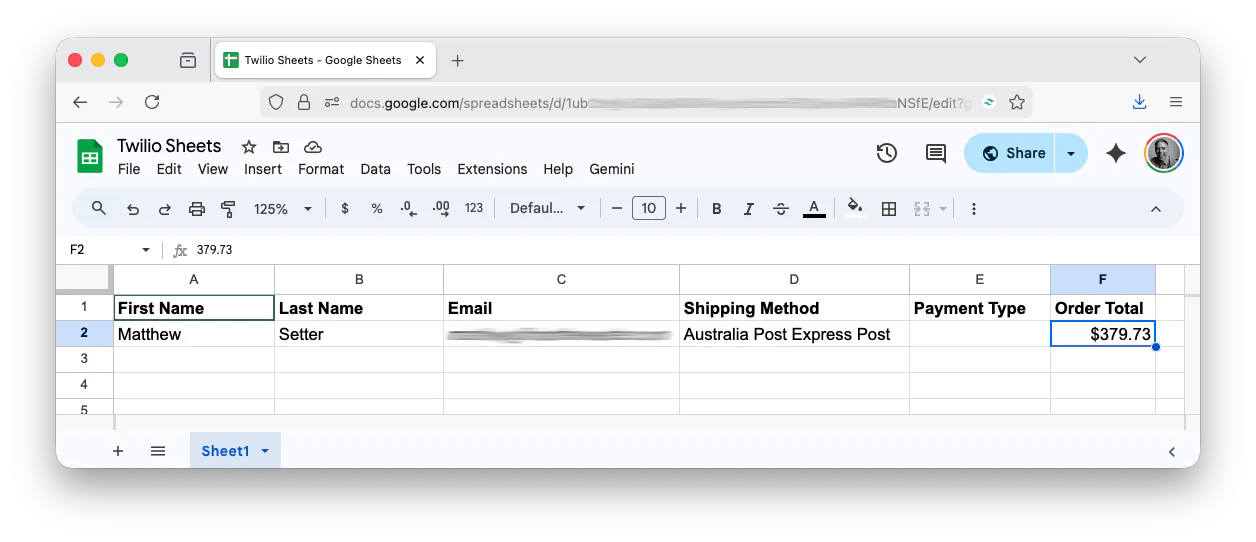Click the move to folder icon
Image resolution: width=1256 pixels, height=542 pixels.
tap(281, 146)
